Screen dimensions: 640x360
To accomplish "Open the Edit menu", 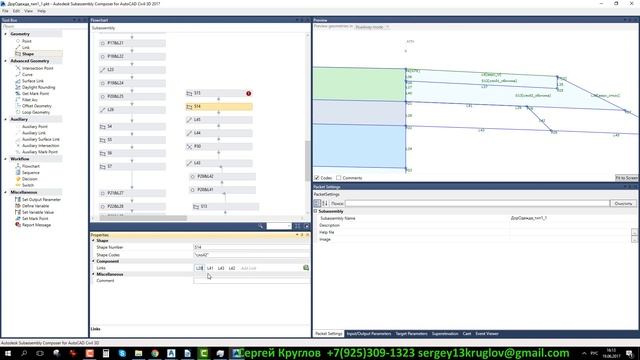I will pos(16,11).
